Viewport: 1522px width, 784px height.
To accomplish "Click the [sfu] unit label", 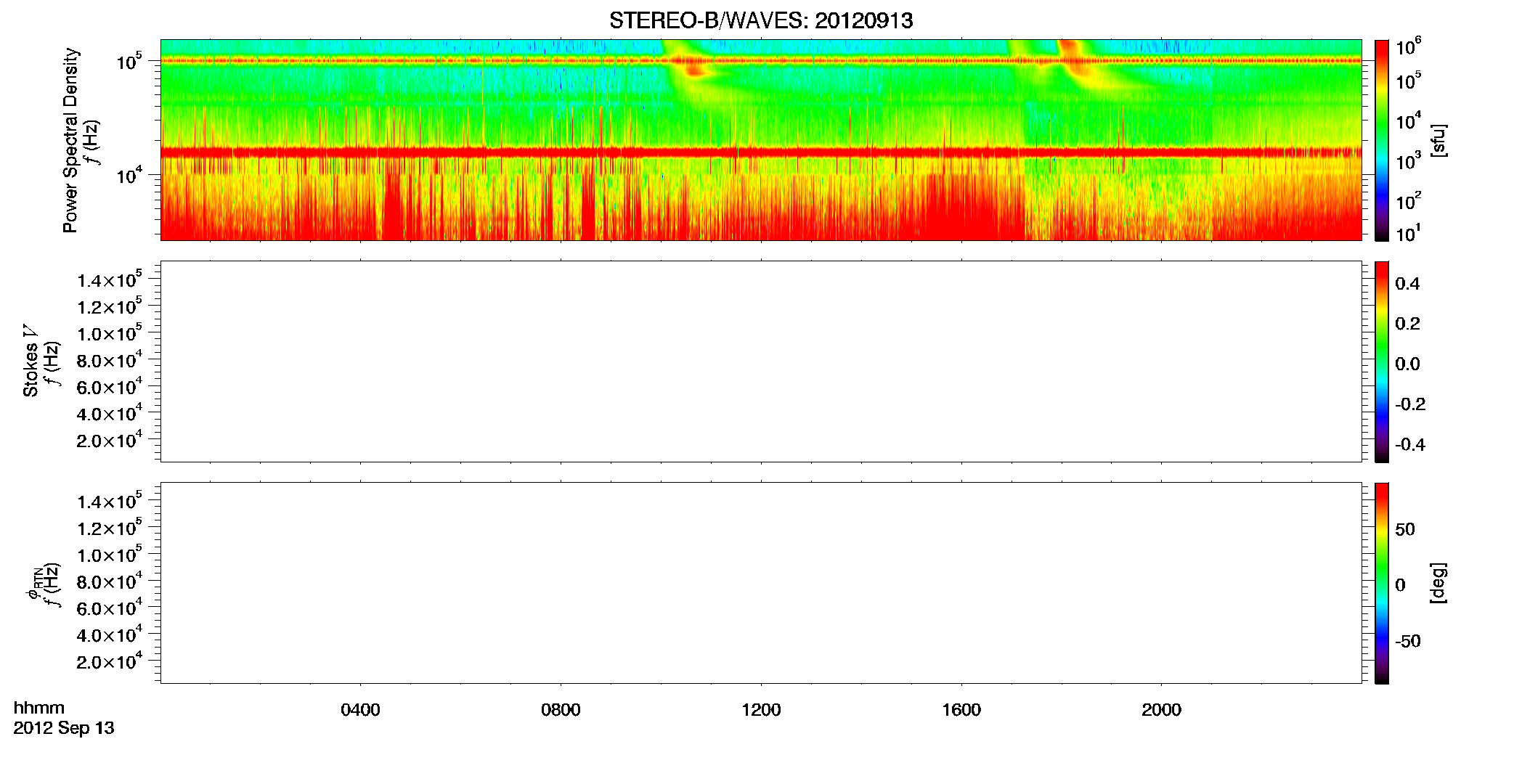I will click(1438, 140).
